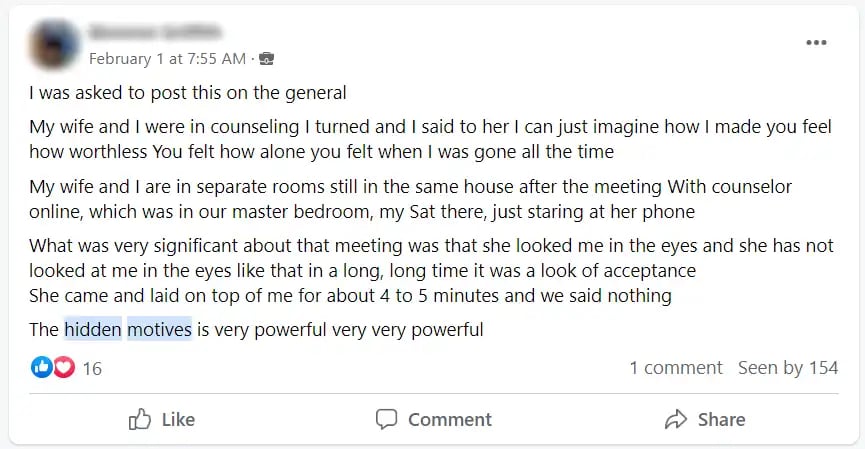Open the blurred author profile picture
This screenshot has height=449, width=865.
click(x=55, y=45)
